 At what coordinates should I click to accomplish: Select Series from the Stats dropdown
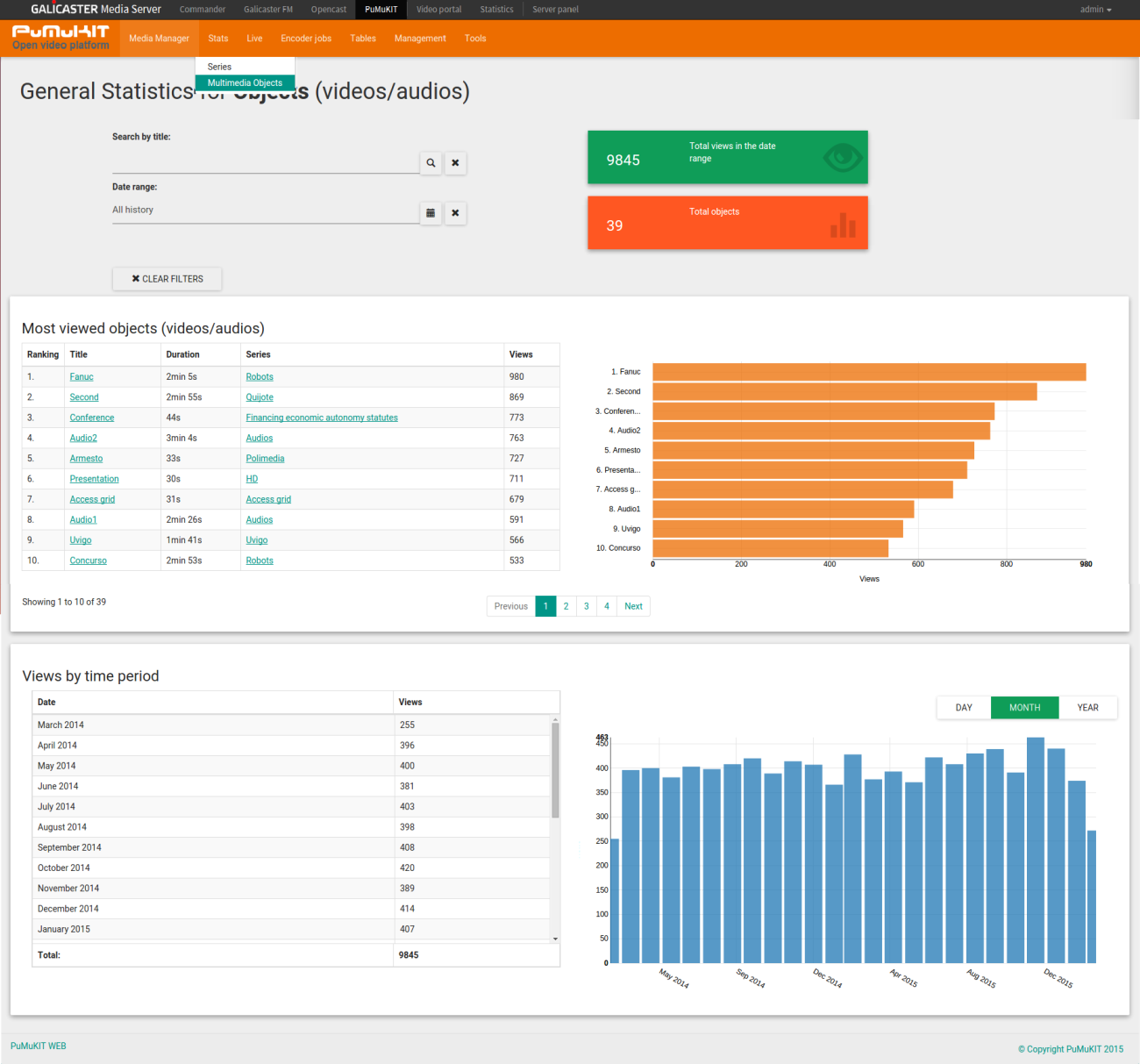245,67
